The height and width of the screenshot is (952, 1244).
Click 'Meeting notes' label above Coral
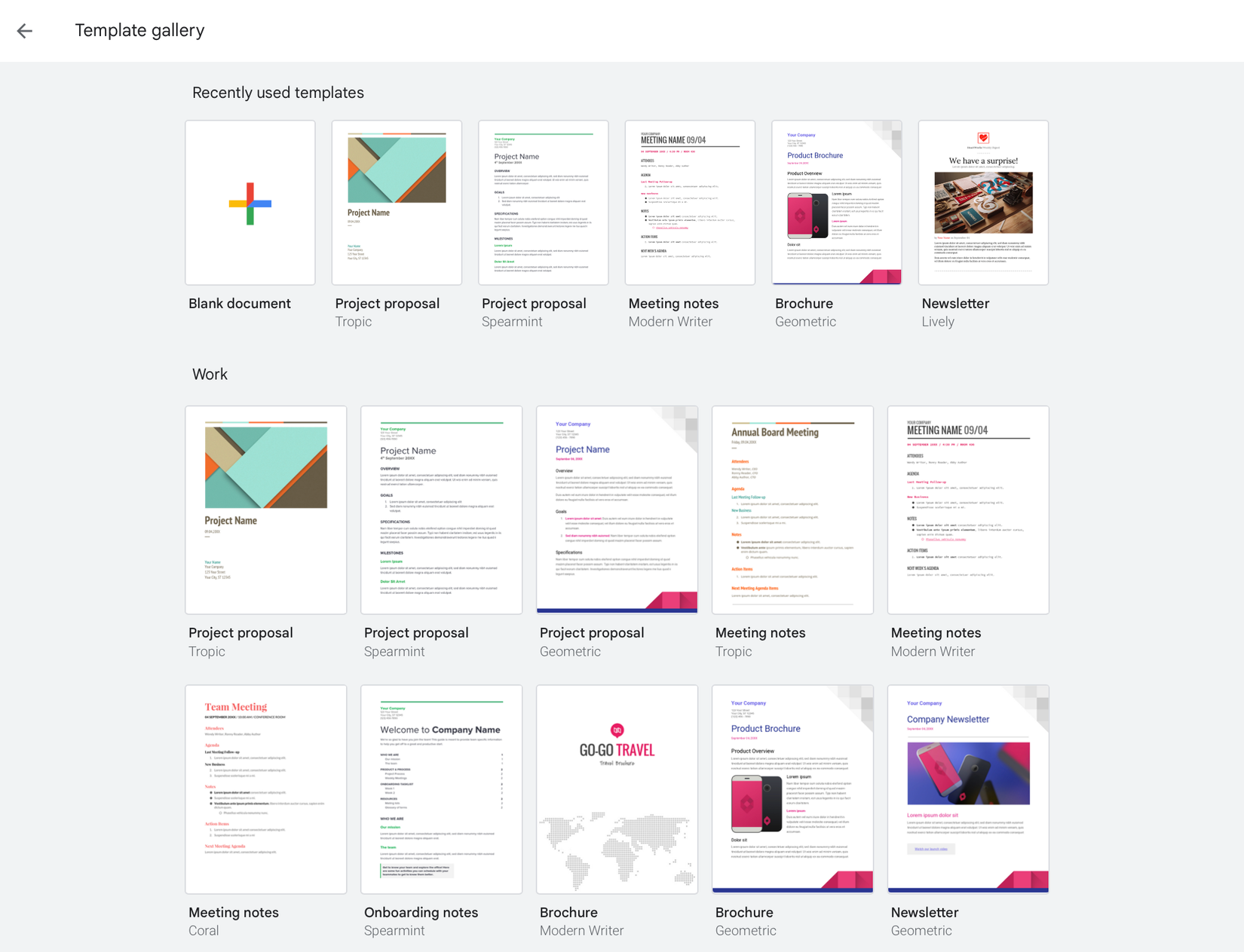(234, 912)
